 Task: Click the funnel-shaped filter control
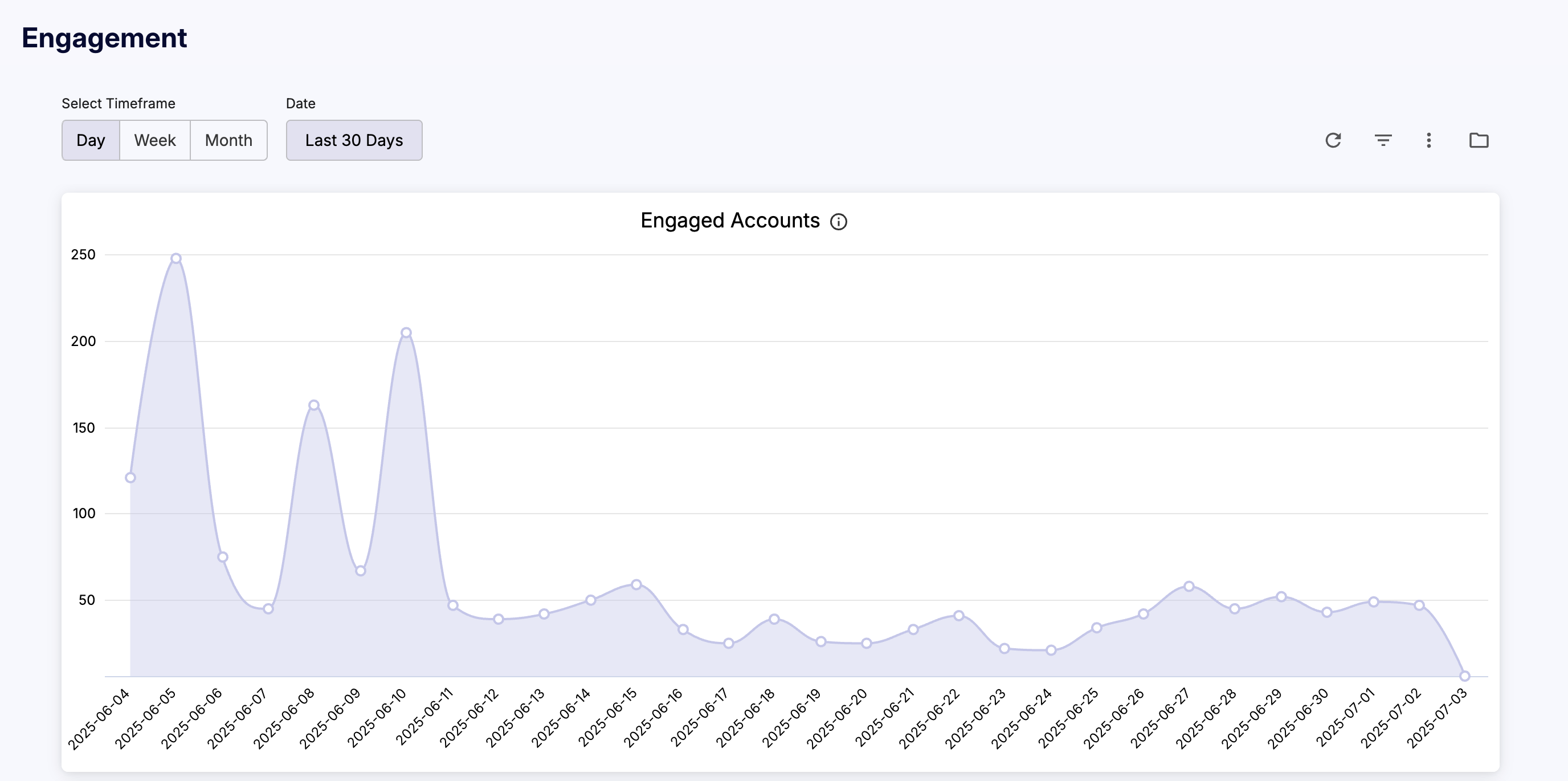(1382, 140)
